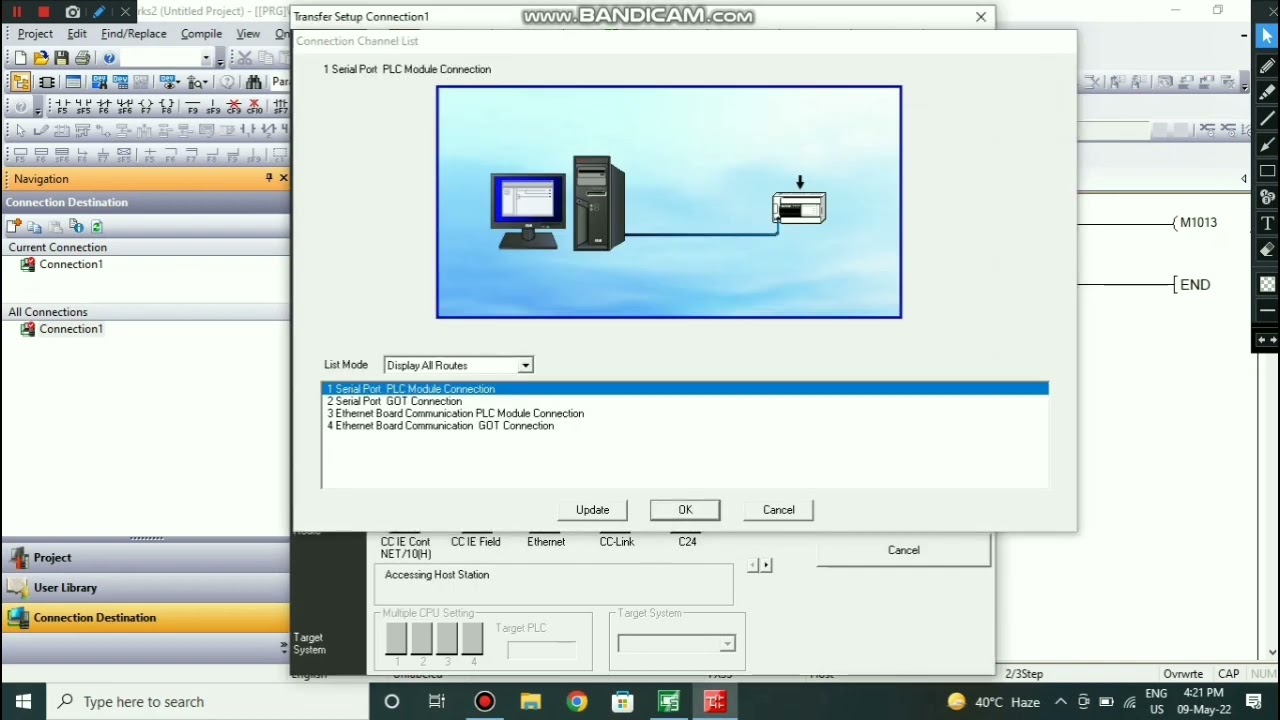Take Bandicam camera screenshot
The width and height of the screenshot is (1280, 720).
[x=72, y=12]
